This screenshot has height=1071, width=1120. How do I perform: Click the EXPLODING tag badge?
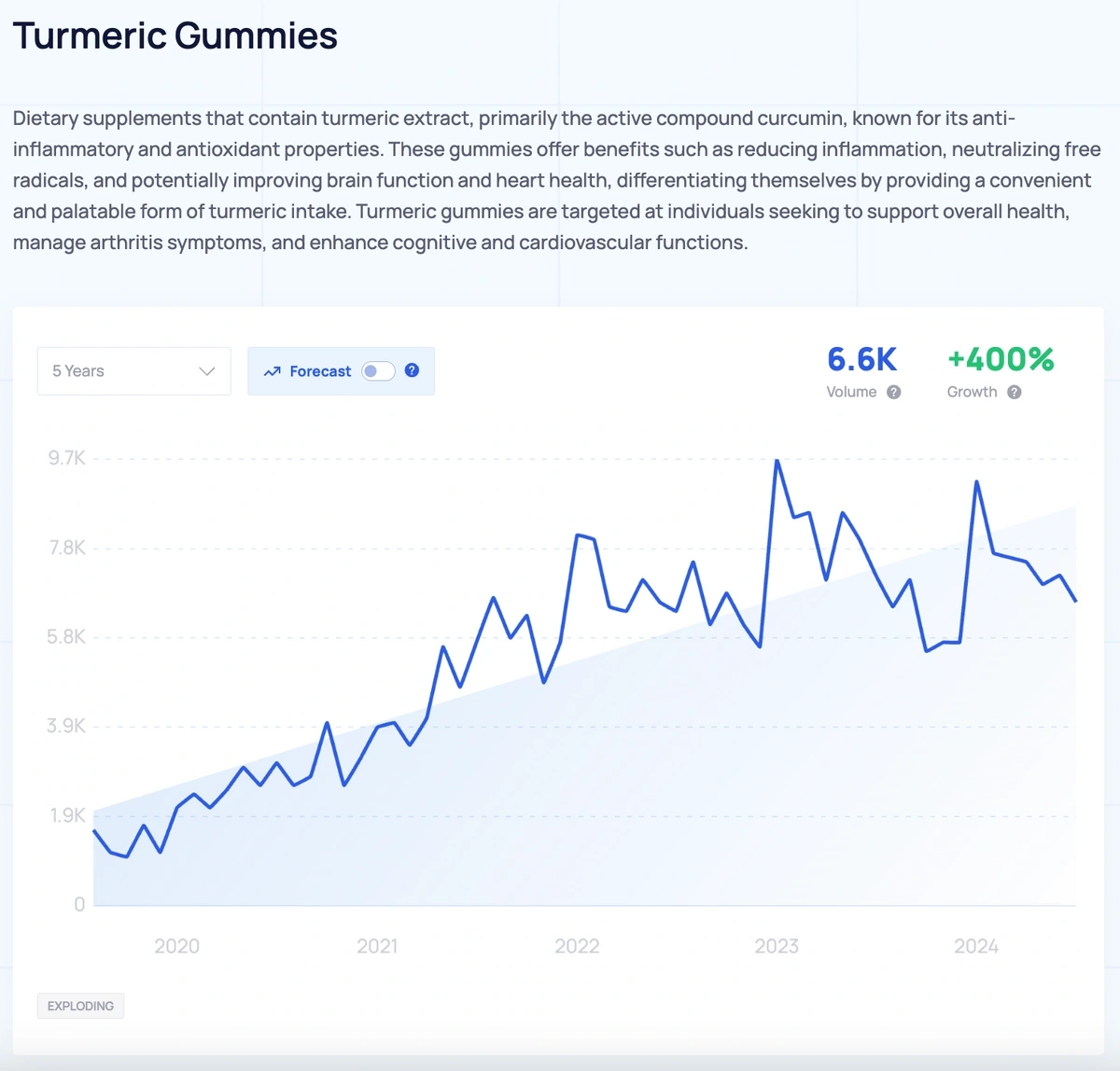click(x=80, y=1006)
